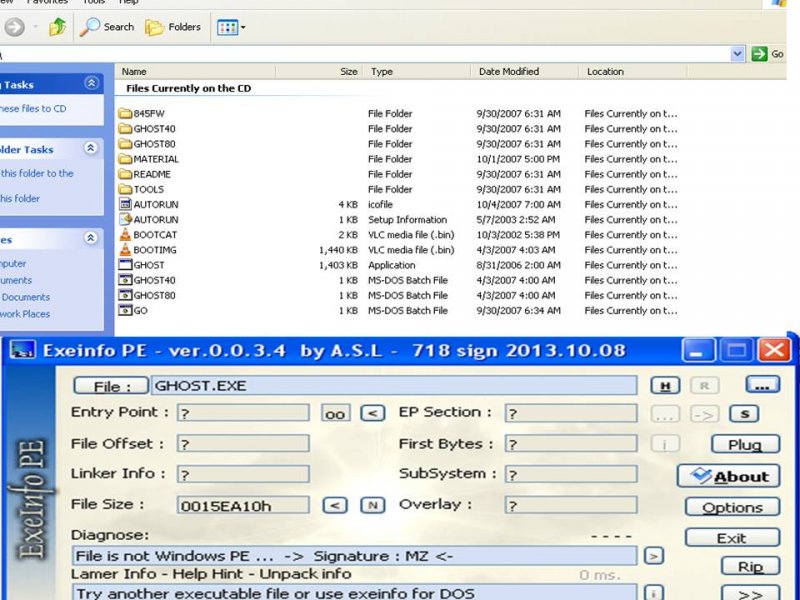Toggle the Folders pane in Explorer
Viewport: 800px width, 600px height.
pos(173,27)
